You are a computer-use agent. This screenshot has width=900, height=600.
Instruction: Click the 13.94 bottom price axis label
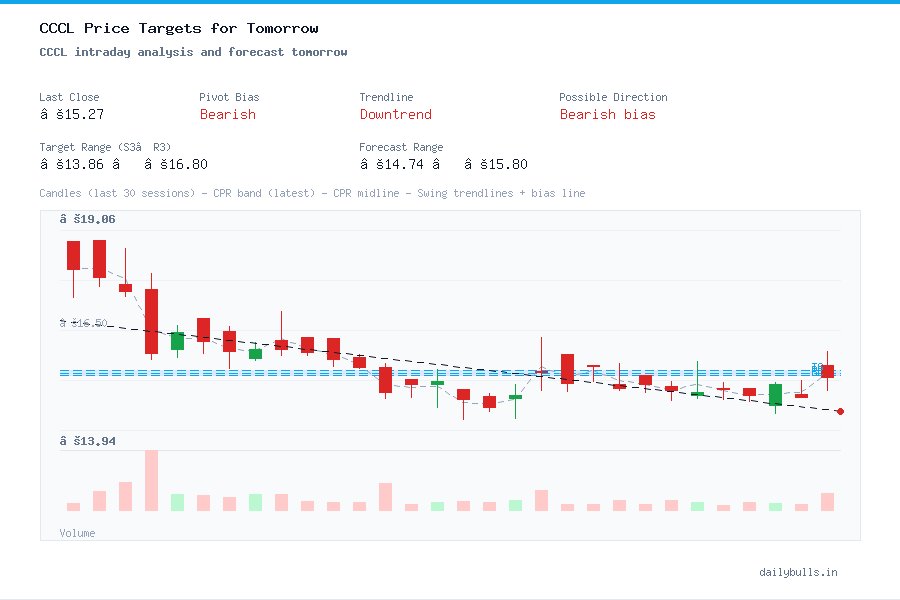click(x=87, y=441)
